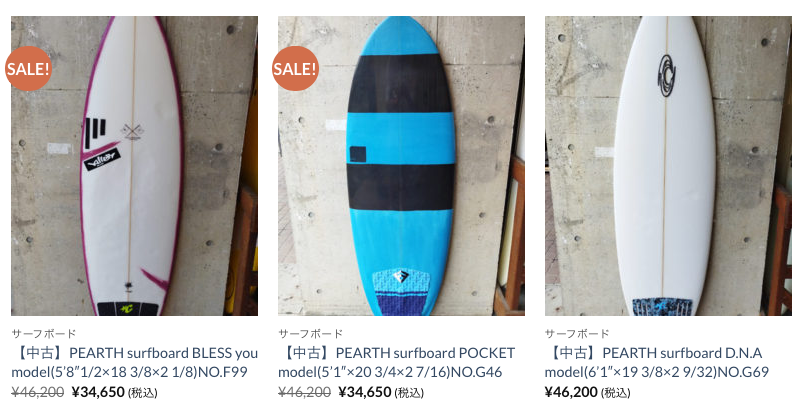Click black square sticker on blue surfboard
Image resolution: width=807 pixels, height=411 pixels.
358,154
